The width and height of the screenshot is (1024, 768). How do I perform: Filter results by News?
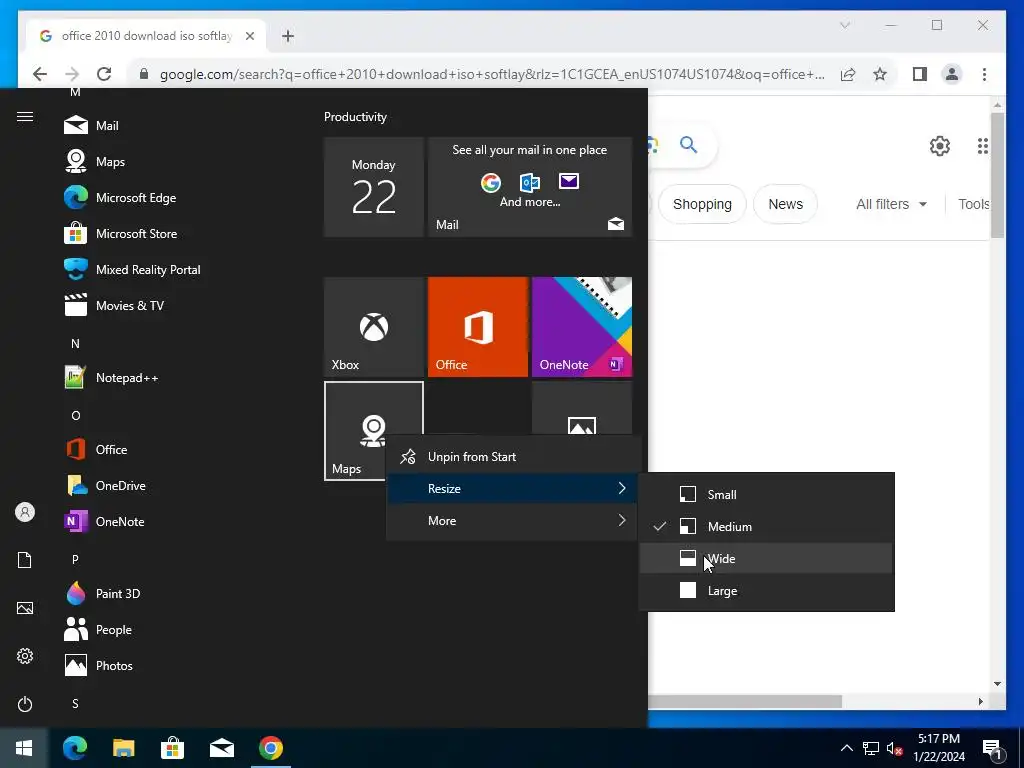click(785, 204)
